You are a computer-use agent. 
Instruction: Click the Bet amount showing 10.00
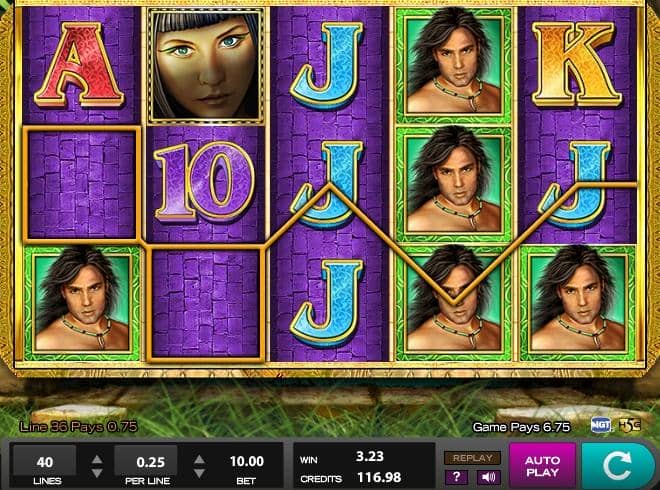[247, 461]
